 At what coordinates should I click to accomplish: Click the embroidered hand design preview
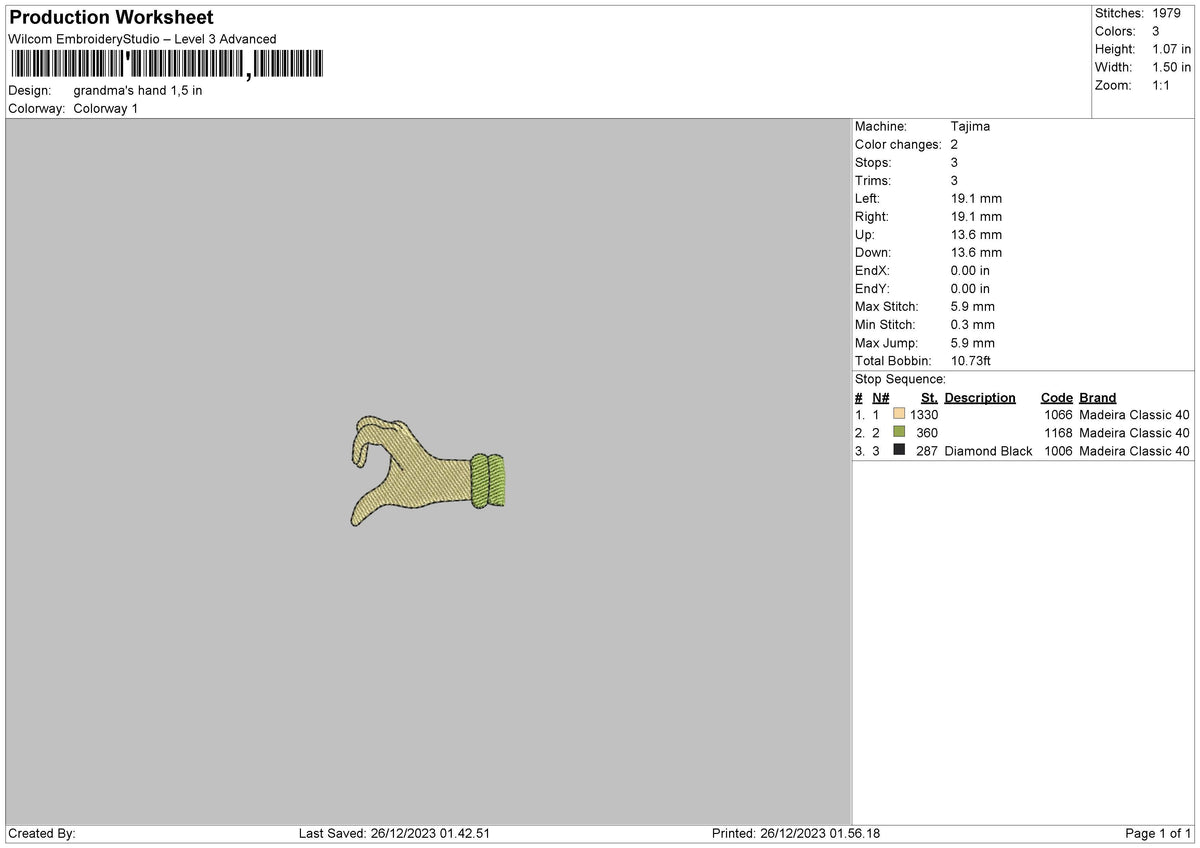(x=427, y=470)
